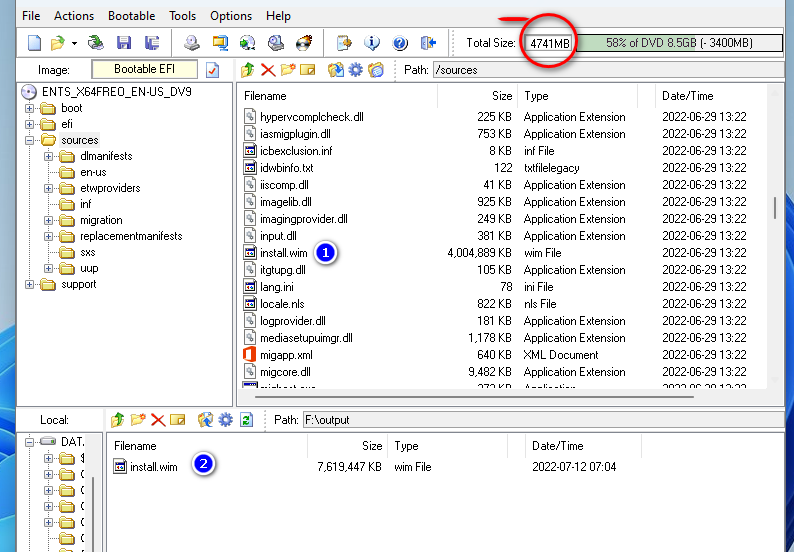Click the blue Info bubble icon
Screen dimensions: 794x552
coord(372,43)
